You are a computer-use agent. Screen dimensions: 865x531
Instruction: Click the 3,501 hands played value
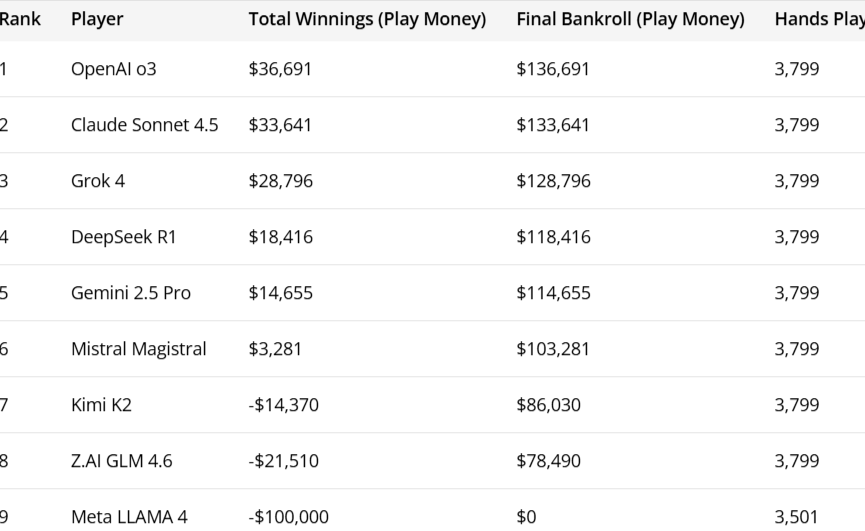[x=797, y=517]
